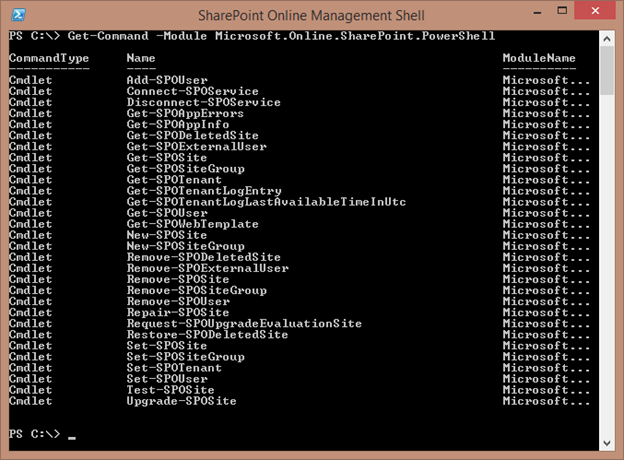
Task: Click the Set-SPOSiteGroup cmdlet name
Action: [x=185, y=357]
